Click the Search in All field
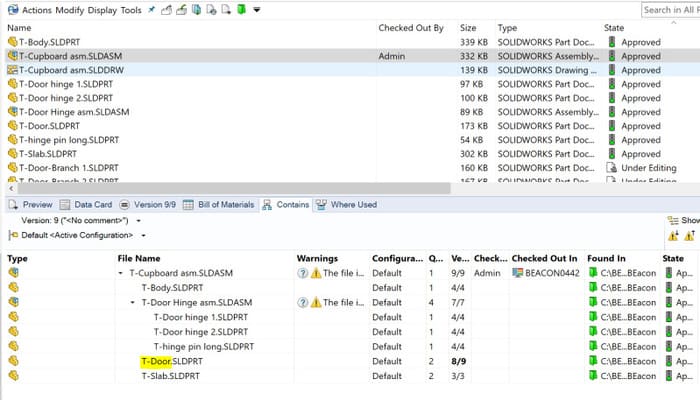This screenshot has height=400, width=700. (671, 10)
